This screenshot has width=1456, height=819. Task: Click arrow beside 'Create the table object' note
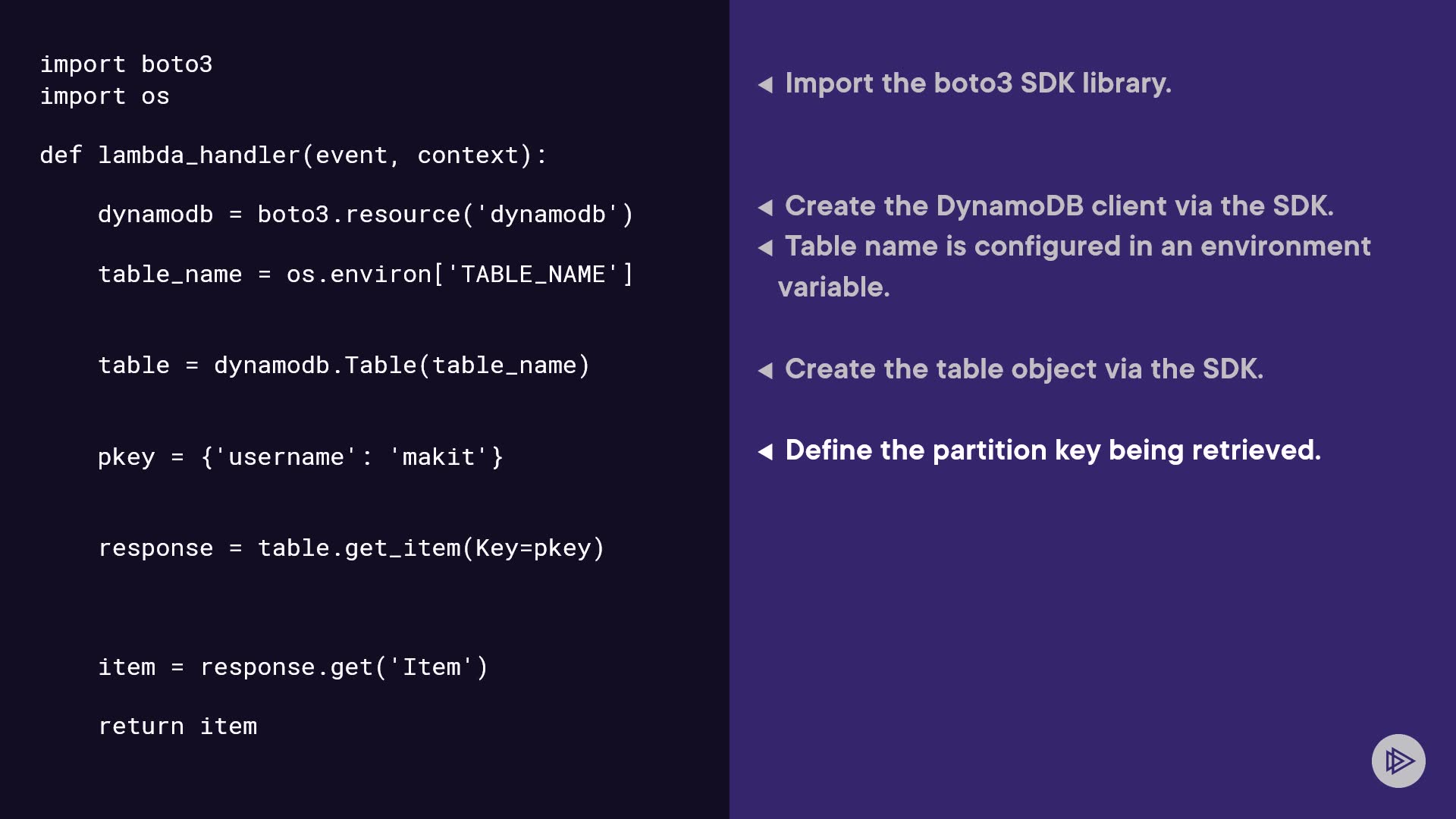tap(765, 370)
